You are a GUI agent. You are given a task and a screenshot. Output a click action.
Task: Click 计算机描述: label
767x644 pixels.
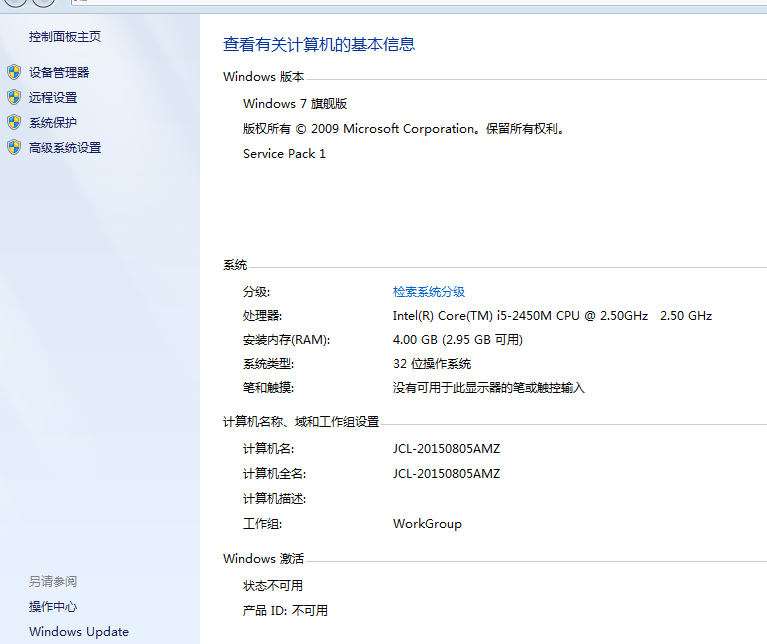tap(274, 499)
